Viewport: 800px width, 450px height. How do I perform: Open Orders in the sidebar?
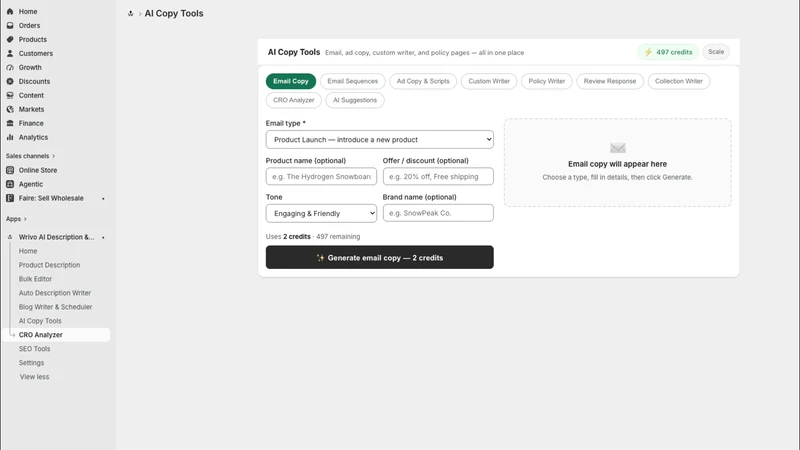29,26
